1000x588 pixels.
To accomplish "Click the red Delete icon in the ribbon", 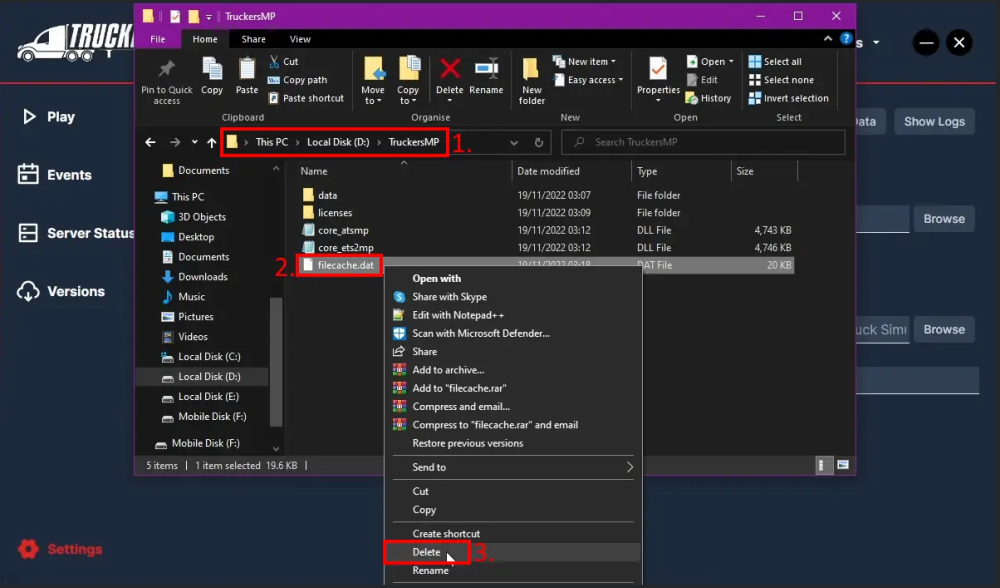I will click(450, 72).
